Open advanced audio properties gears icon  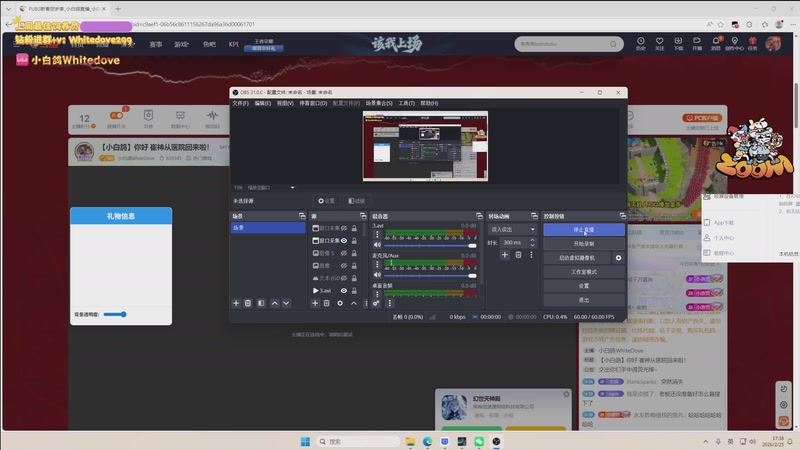(376, 303)
